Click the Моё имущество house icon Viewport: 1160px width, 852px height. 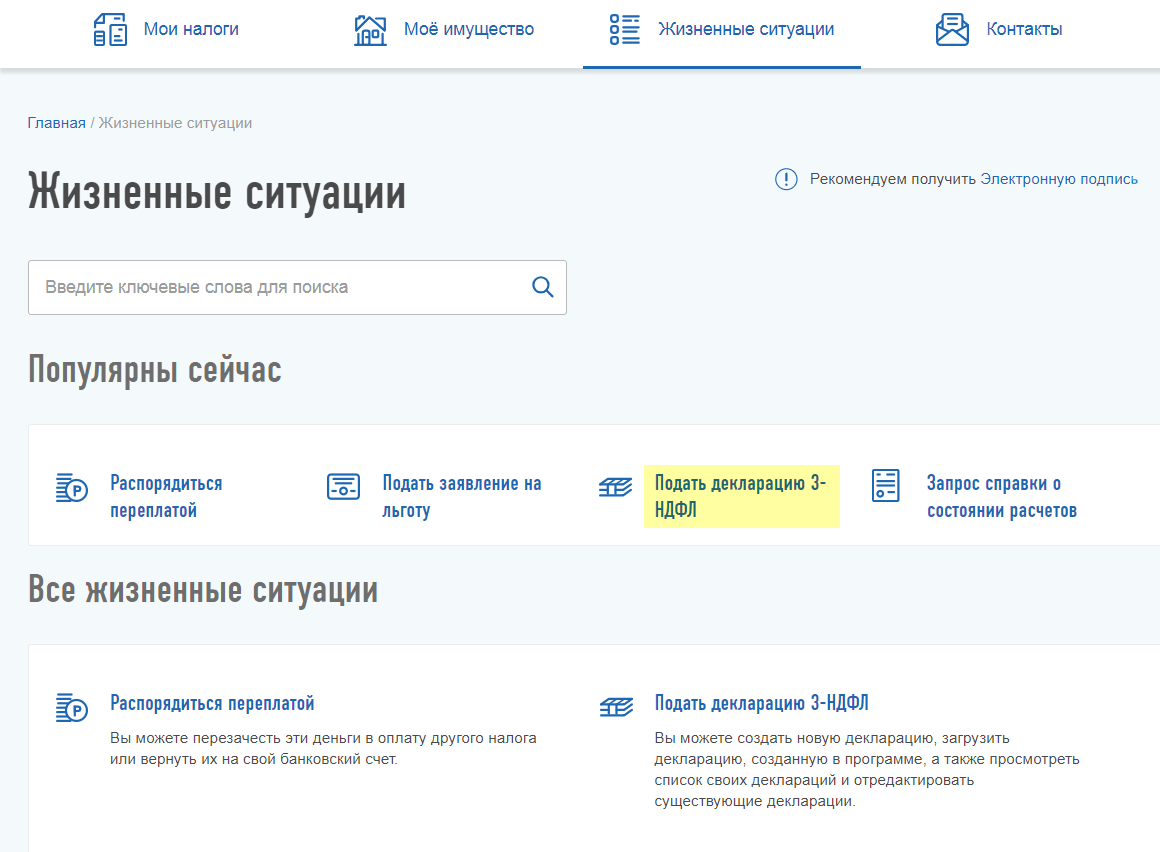370,30
